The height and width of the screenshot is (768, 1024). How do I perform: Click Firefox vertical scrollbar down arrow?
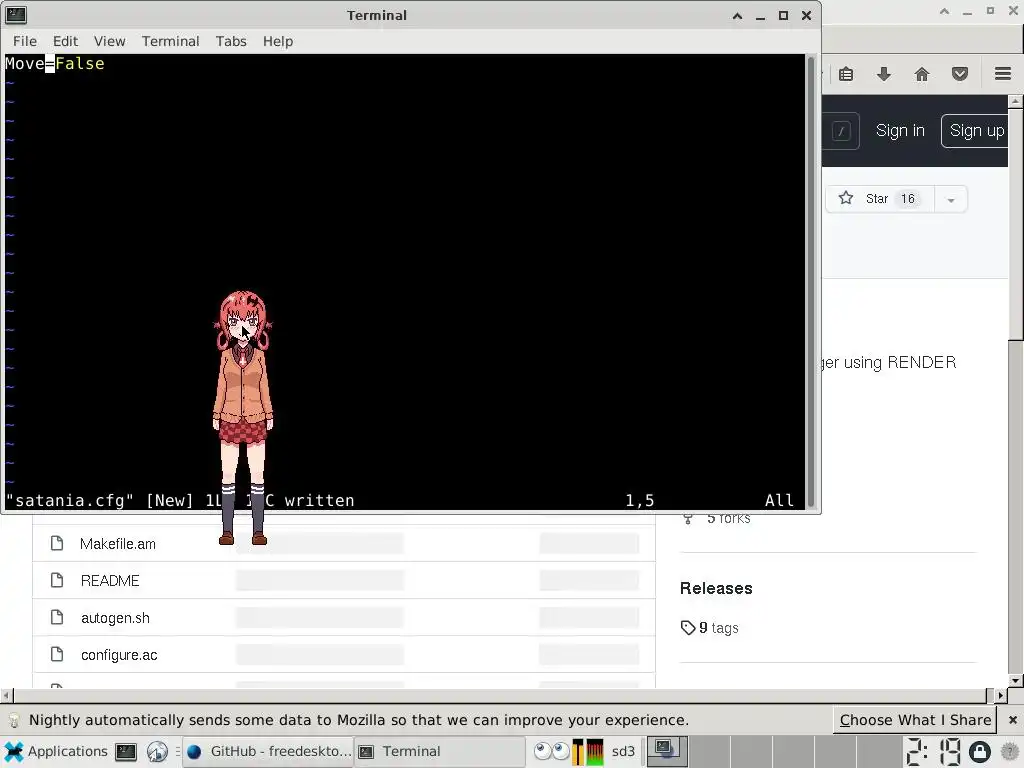click(1016, 680)
